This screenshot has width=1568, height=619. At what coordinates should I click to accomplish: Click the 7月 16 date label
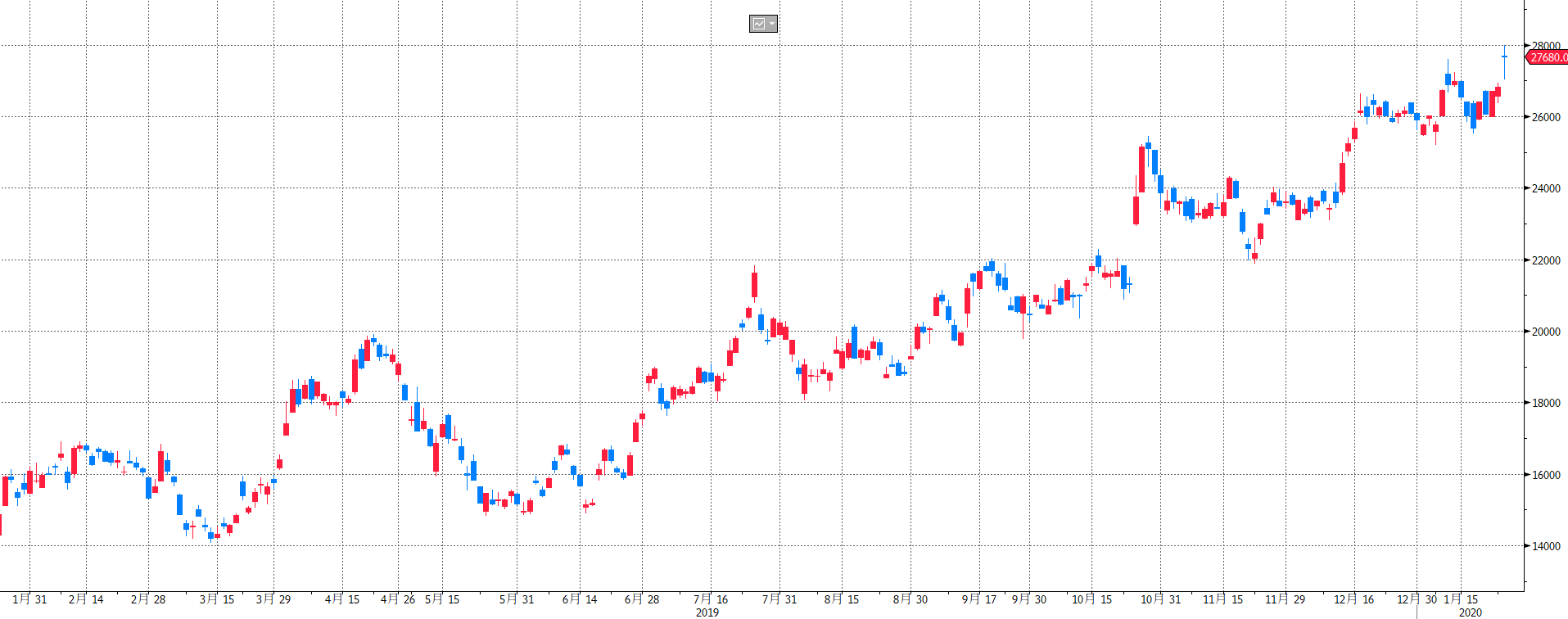(x=710, y=599)
